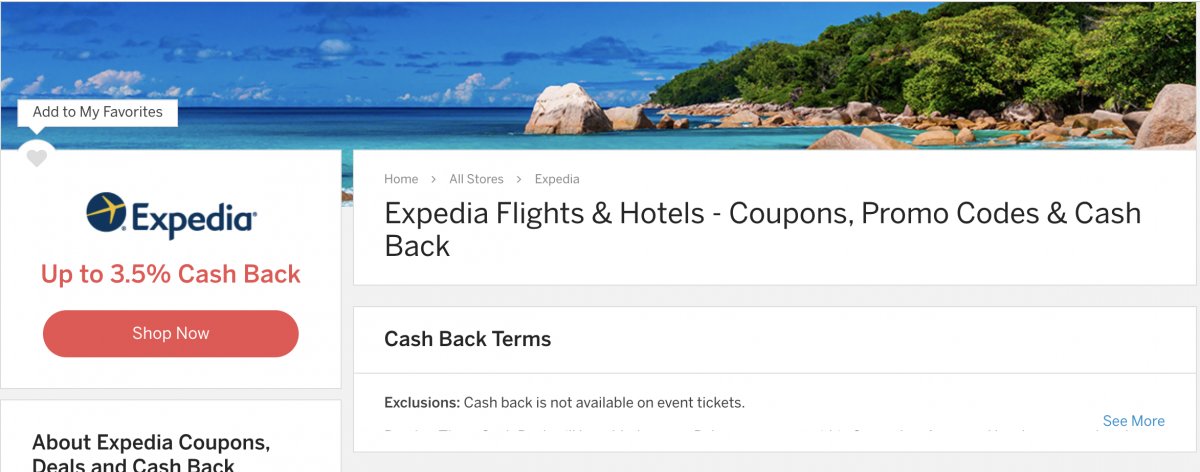Click the Expedia breadcrumb item
The height and width of the screenshot is (472, 1200).
pos(557,179)
